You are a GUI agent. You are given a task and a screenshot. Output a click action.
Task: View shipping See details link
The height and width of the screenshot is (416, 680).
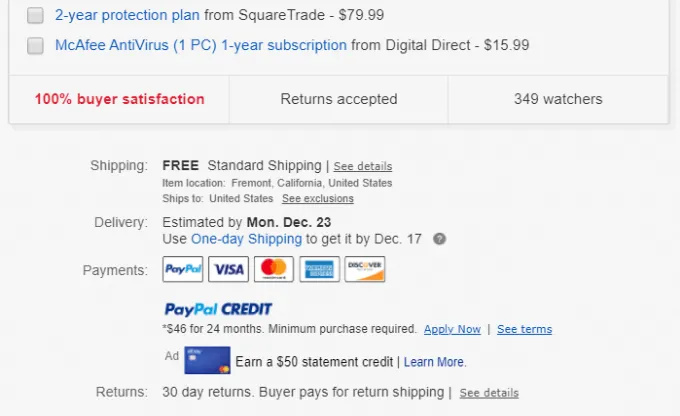click(363, 166)
